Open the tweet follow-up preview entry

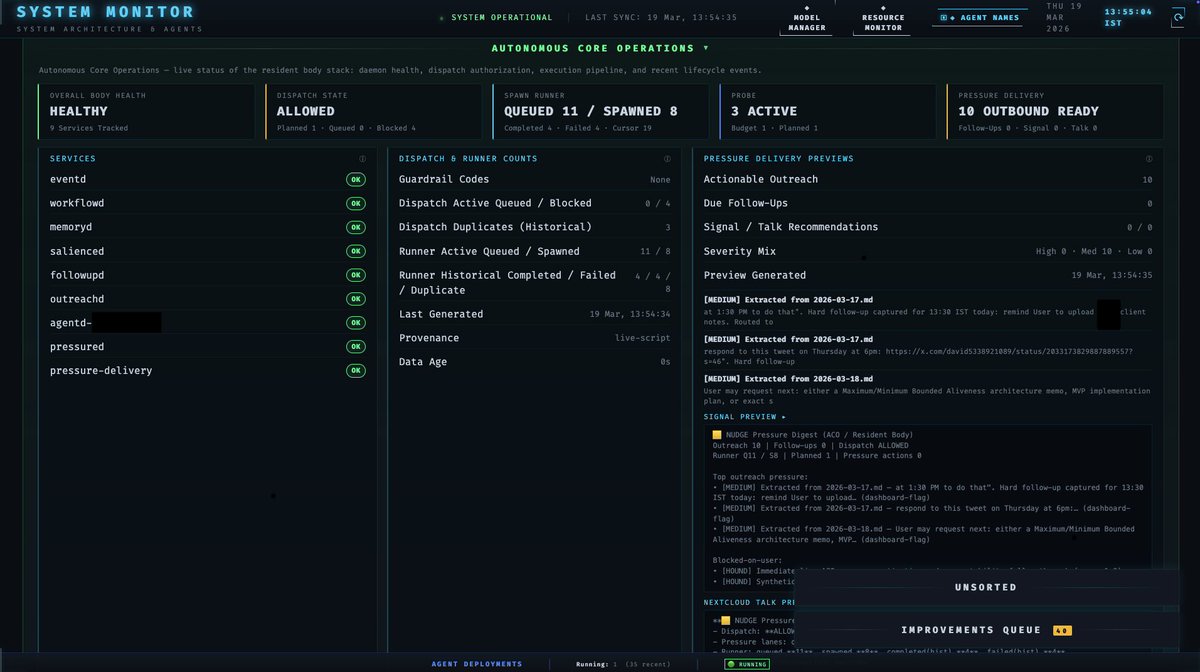point(928,350)
